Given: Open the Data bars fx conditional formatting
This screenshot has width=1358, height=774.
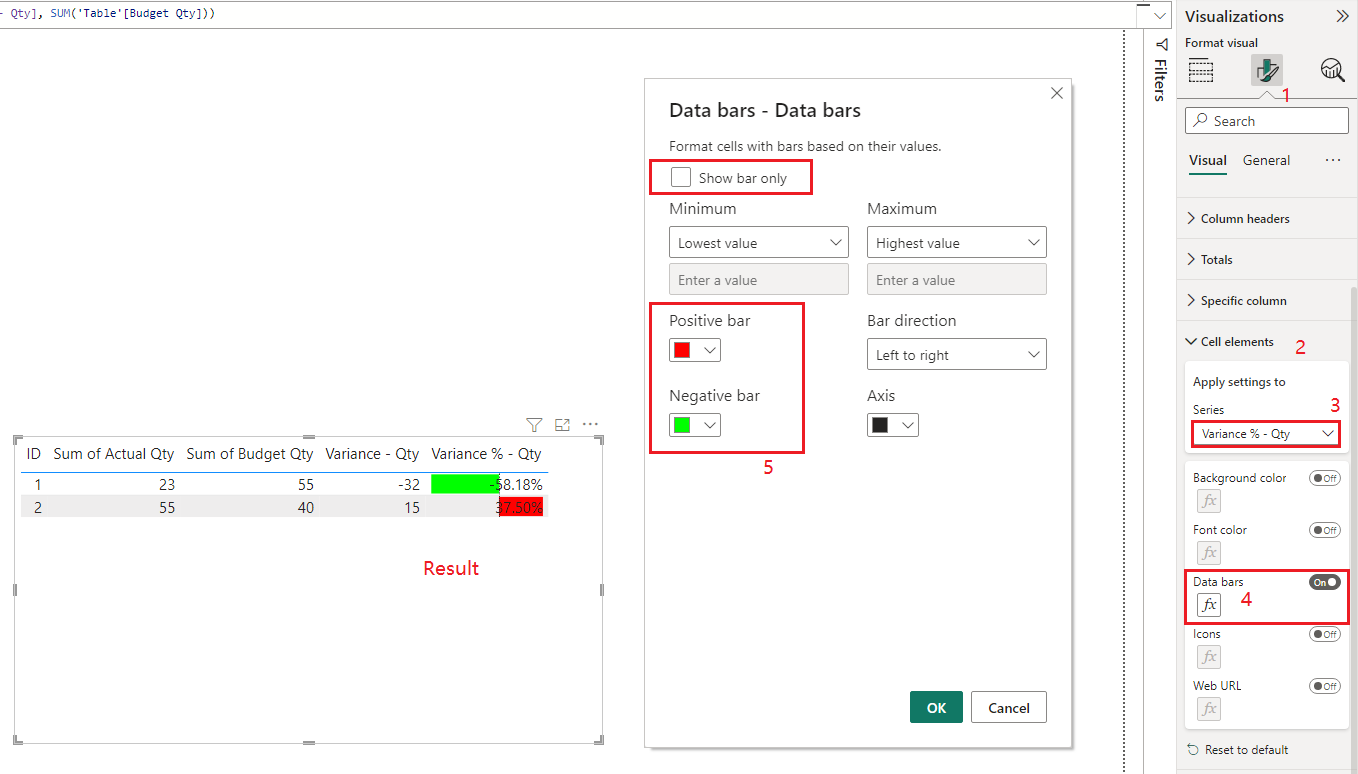Looking at the screenshot, I should pos(1209,604).
